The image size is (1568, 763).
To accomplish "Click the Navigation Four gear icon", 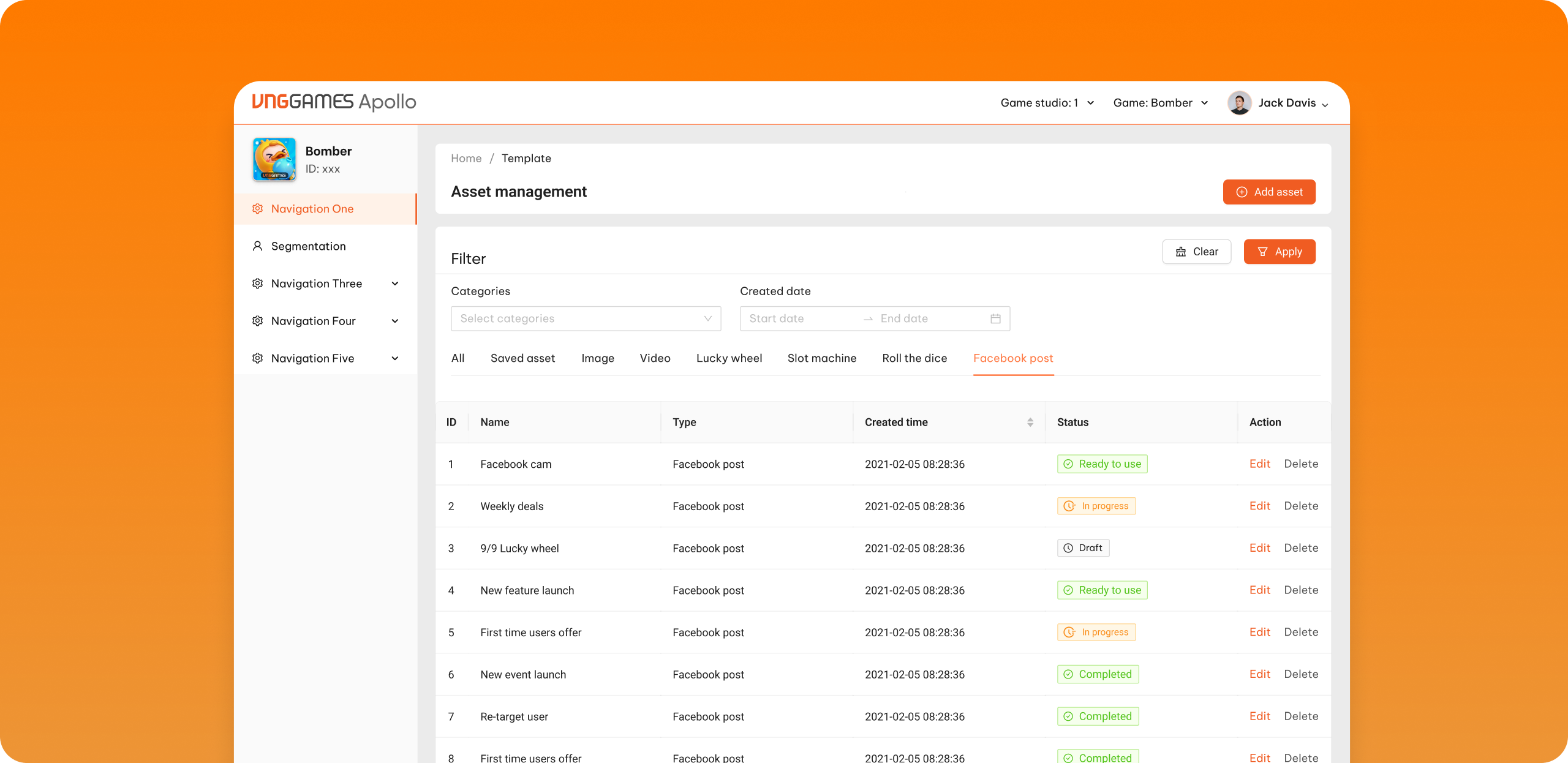I will click(258, 320).
